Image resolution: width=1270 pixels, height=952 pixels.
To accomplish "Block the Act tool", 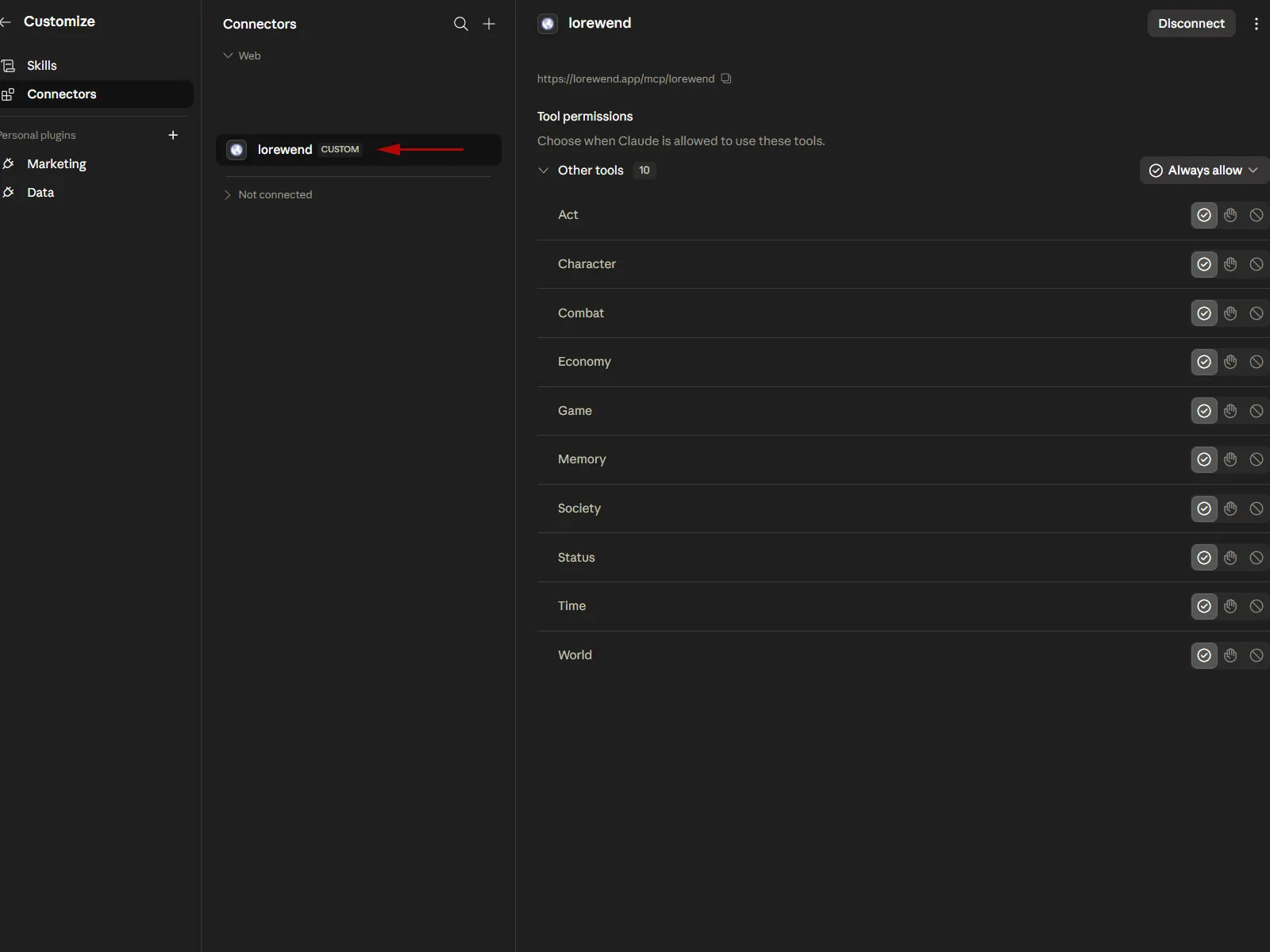I will coord(1257,215).
